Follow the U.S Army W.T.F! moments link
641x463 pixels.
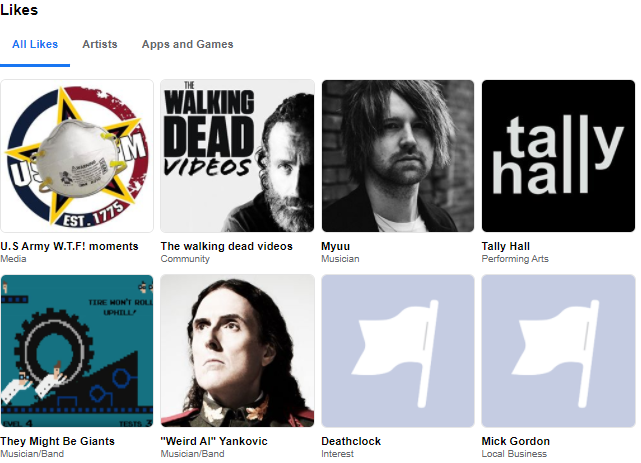[x=69, y=246]
